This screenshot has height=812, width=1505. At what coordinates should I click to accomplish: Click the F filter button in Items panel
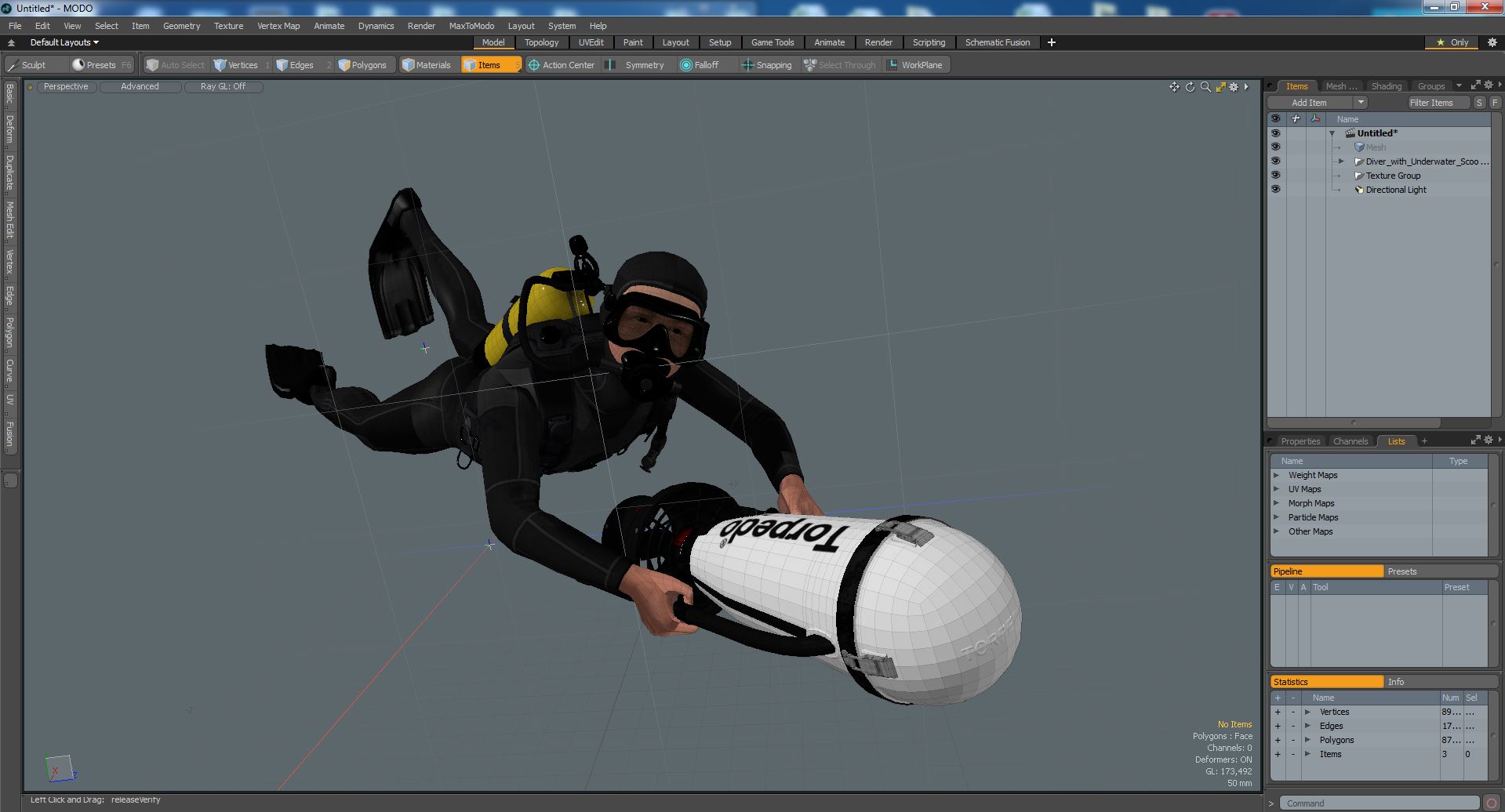1495,103
